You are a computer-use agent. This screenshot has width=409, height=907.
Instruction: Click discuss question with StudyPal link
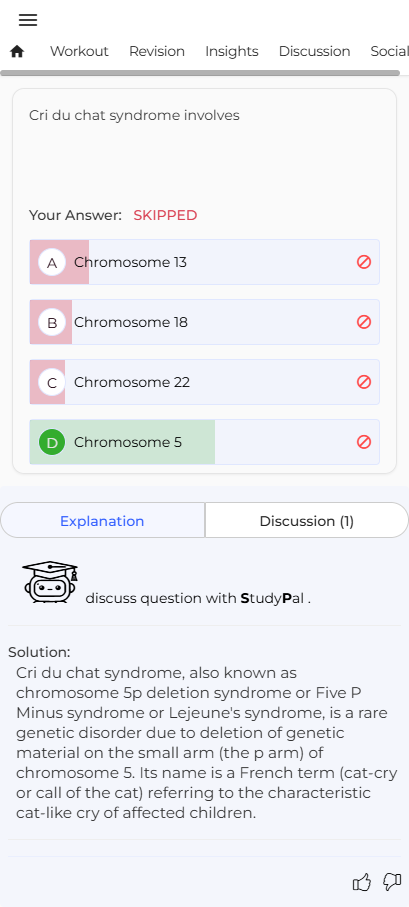[198, 598]
